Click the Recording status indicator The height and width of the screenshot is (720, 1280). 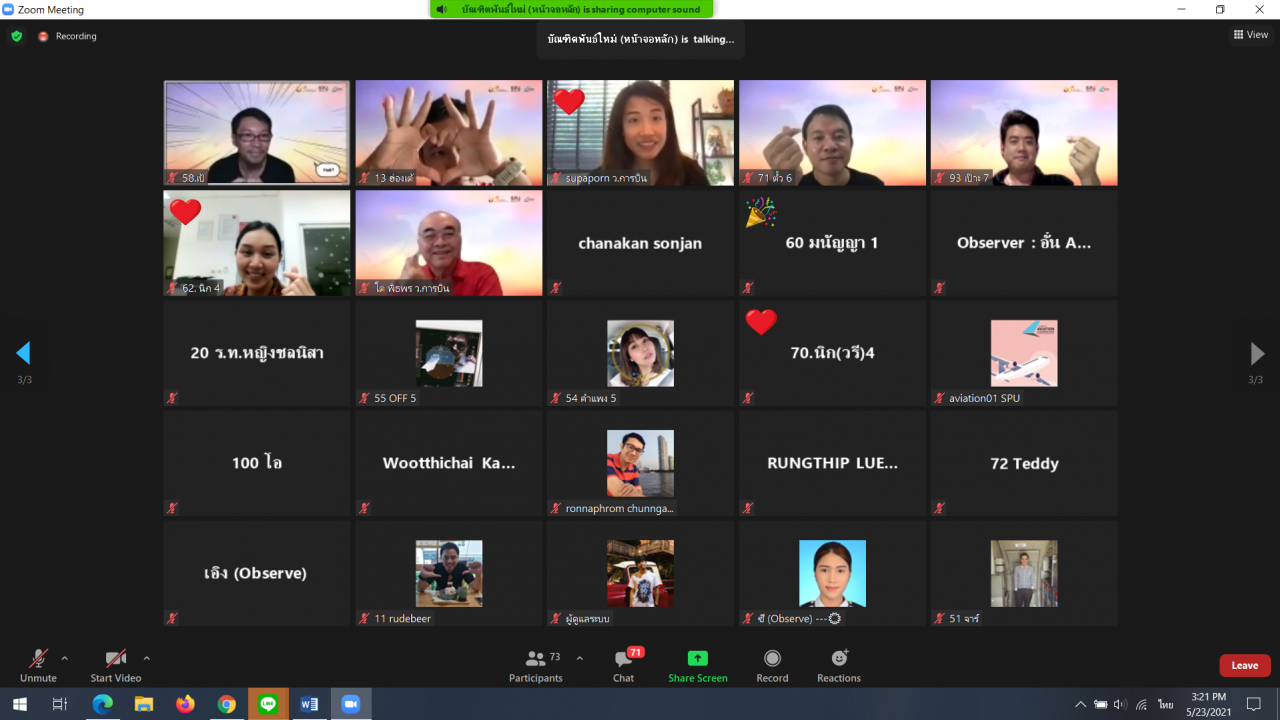(68, 36)
